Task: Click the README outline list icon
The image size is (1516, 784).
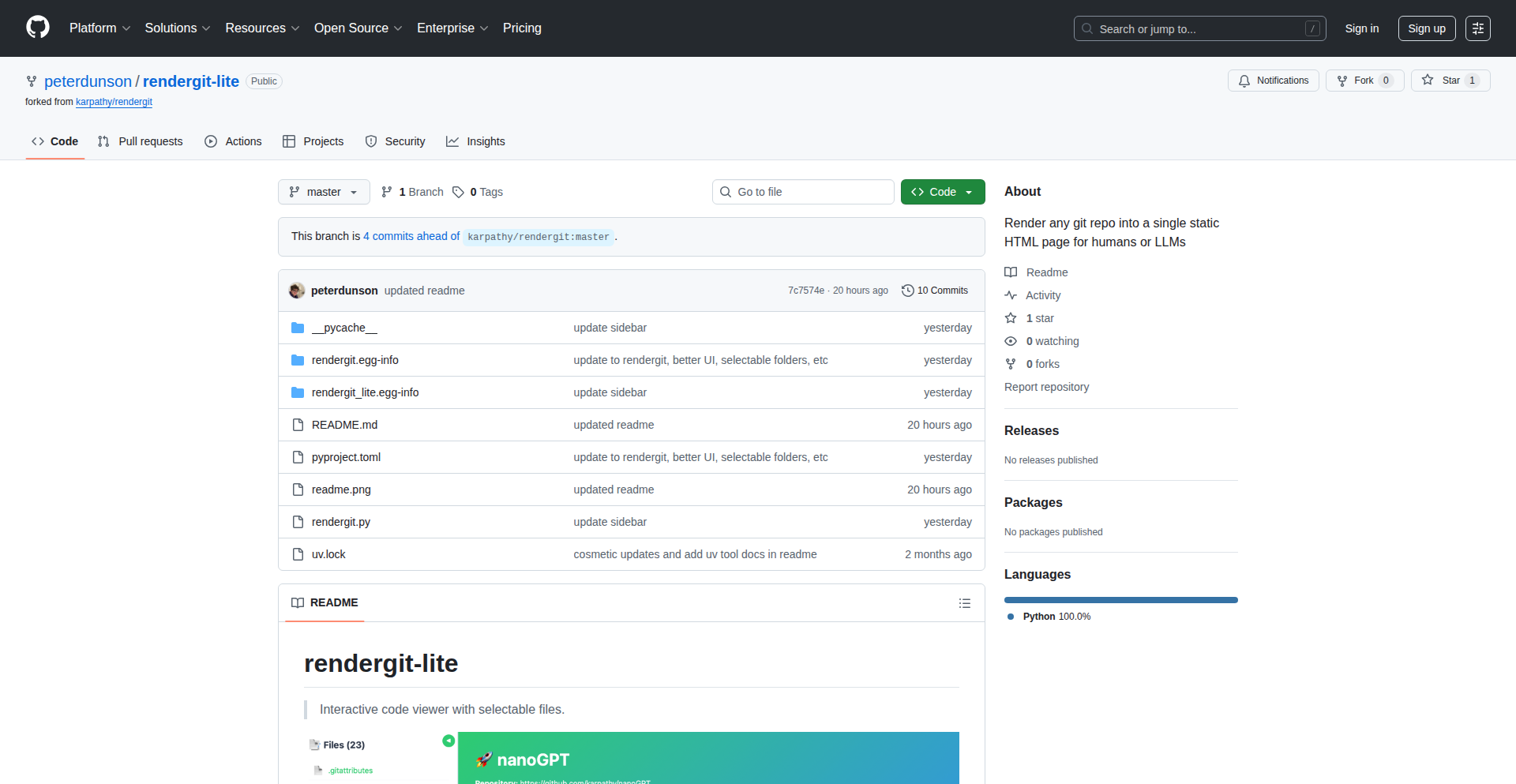Action: pyautogui.click(x=964, y=603)
